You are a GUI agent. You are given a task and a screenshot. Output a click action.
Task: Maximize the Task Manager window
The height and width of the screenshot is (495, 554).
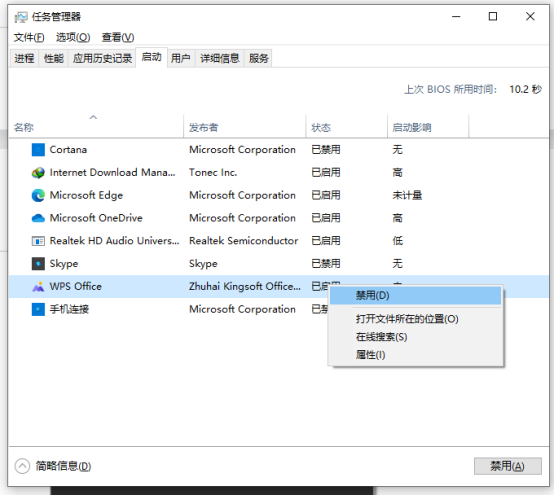[493, 16]
